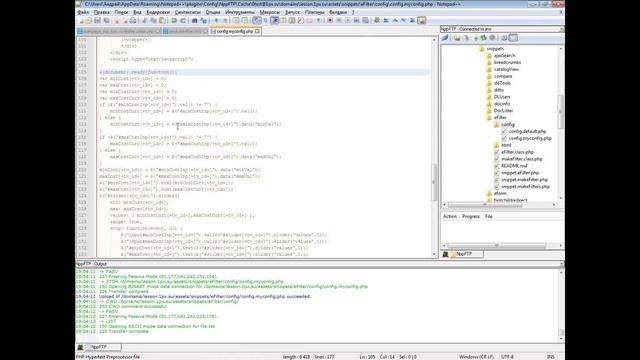Toggle Word Wrap toolbar icon
The width and height of the screenshot is (640, 360).
[x=256, y=20]
